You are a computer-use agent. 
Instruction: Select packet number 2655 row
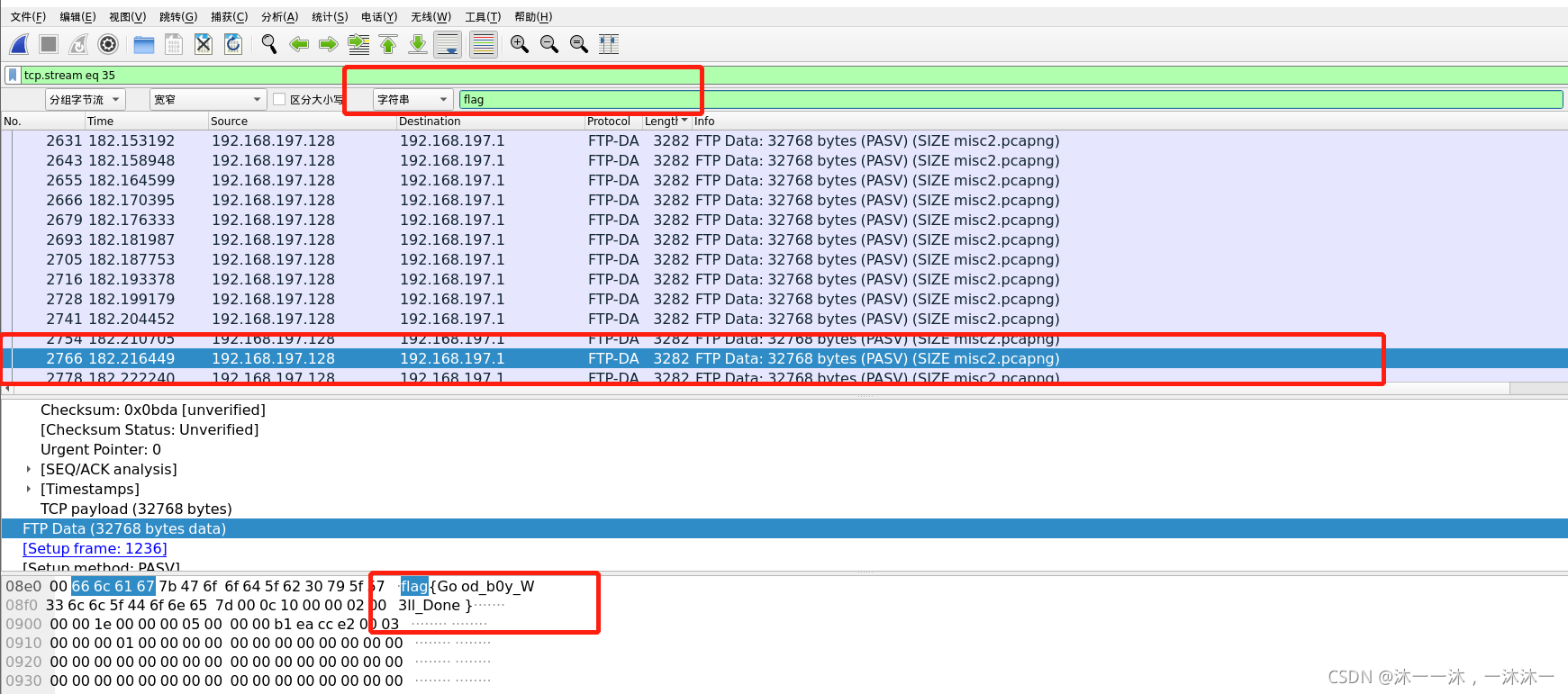784,180
